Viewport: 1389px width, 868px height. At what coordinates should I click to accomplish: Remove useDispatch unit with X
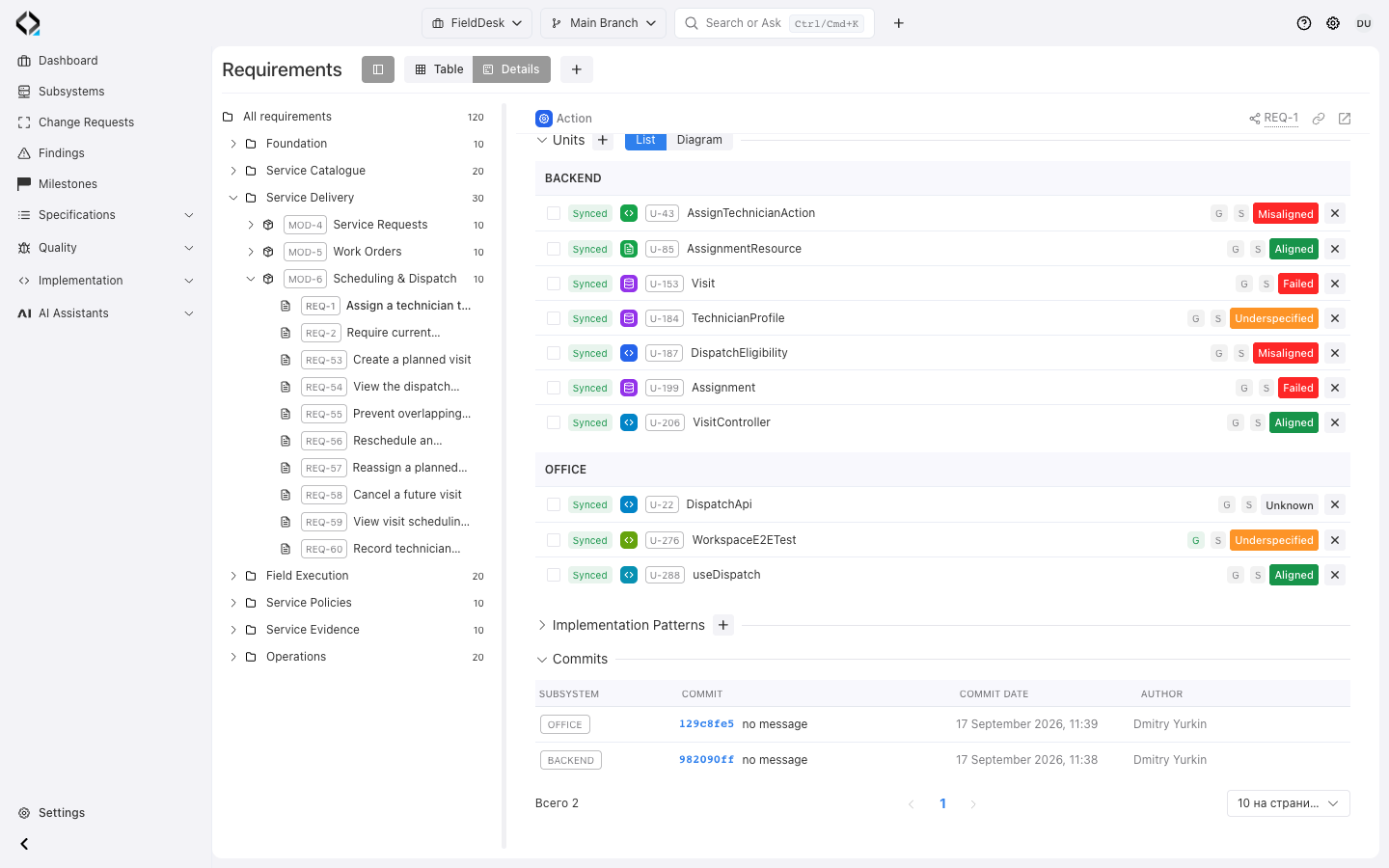tap(1335, 575)
